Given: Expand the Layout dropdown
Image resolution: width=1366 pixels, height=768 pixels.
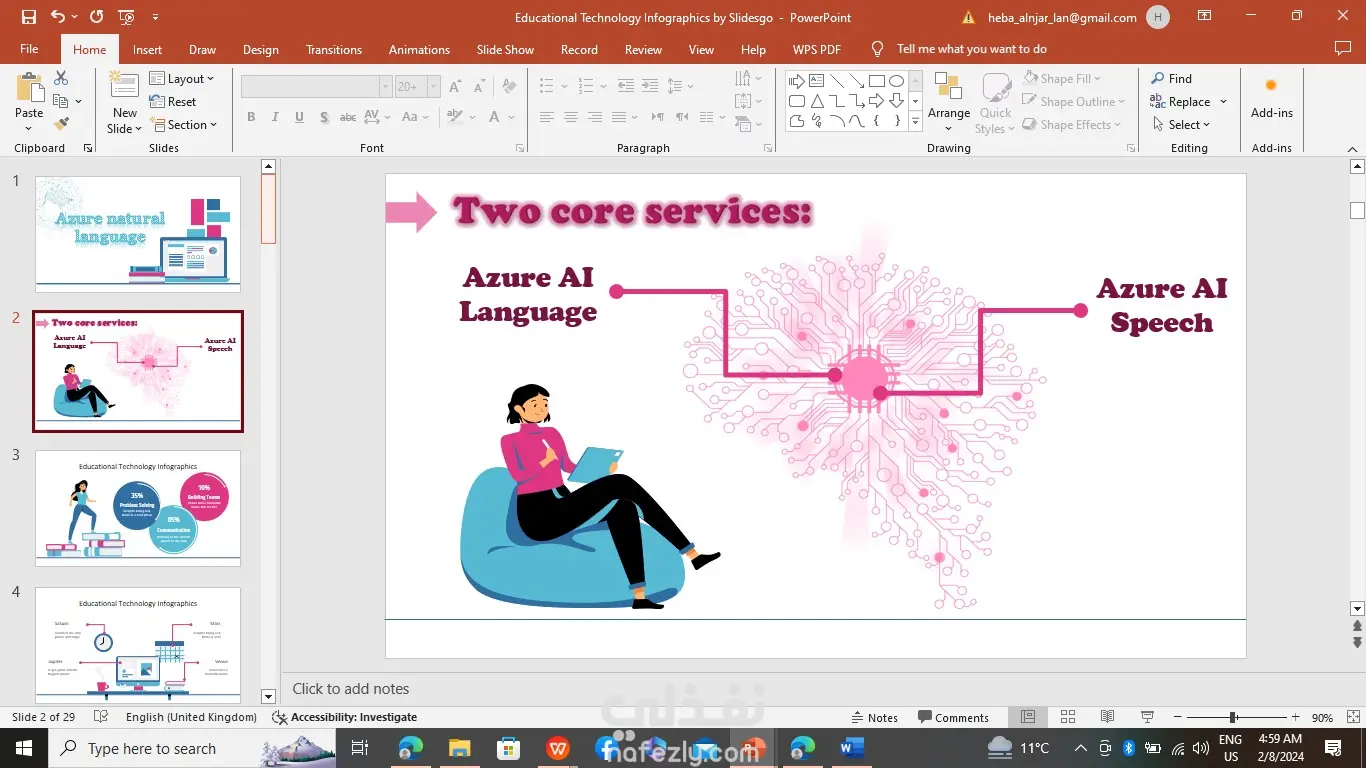Looking at the screenshot, I should click(182, 79).
